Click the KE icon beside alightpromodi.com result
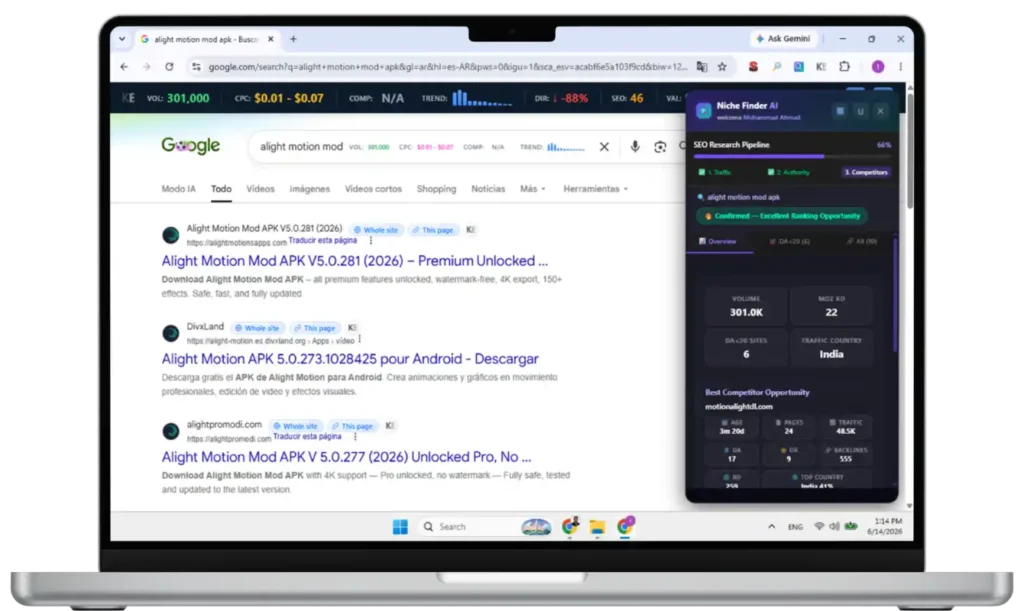Viewport: 1024px width, 611px height. [389, 426]
